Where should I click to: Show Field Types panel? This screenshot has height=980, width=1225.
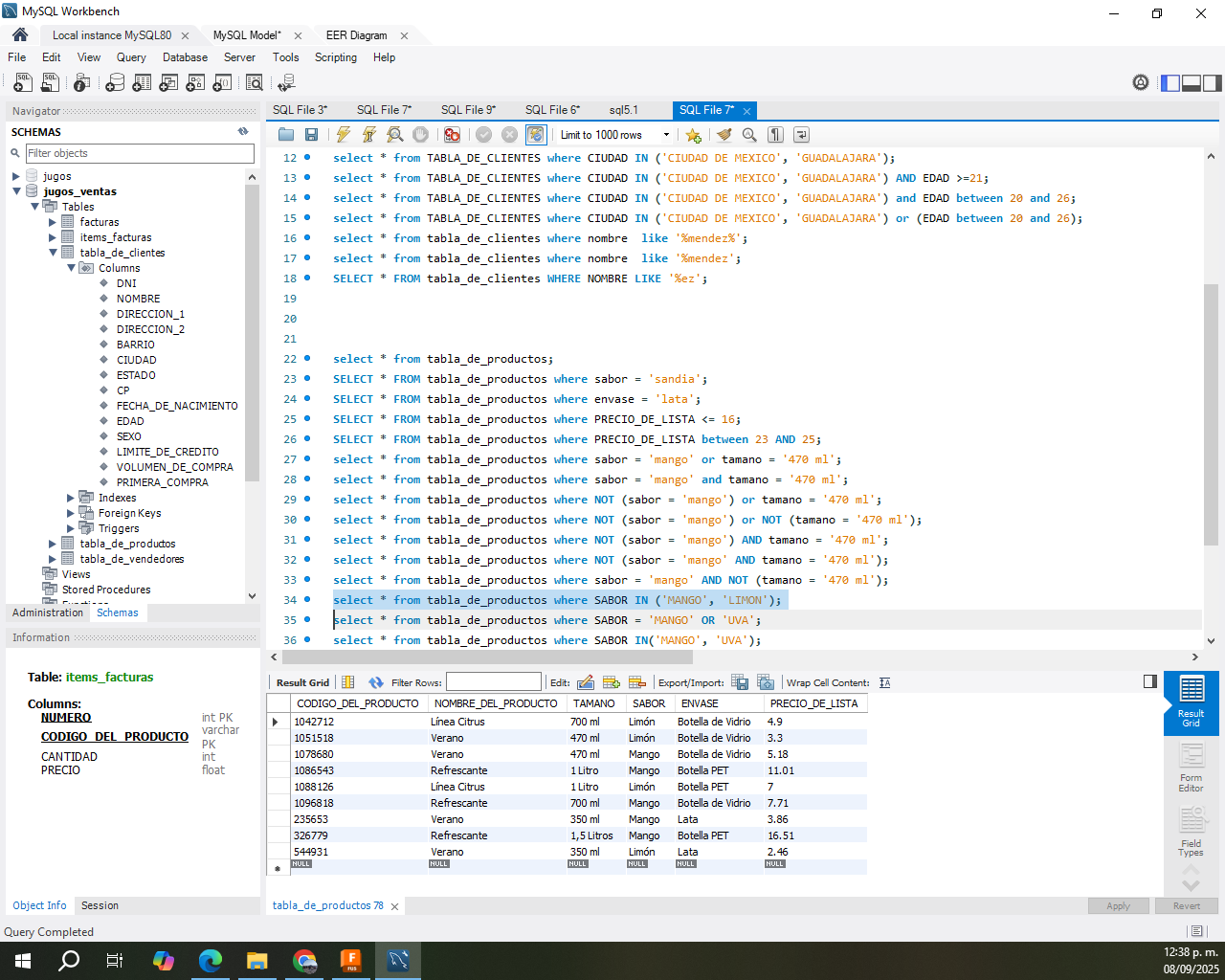pos(1191,831)
